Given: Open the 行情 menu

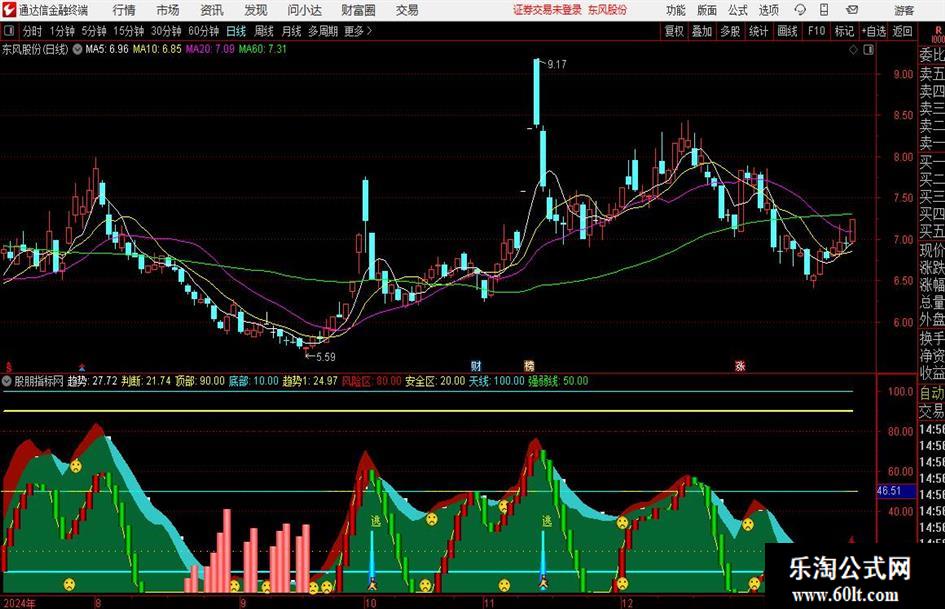Looking at the screenshot, I should [x=124, y=10].
